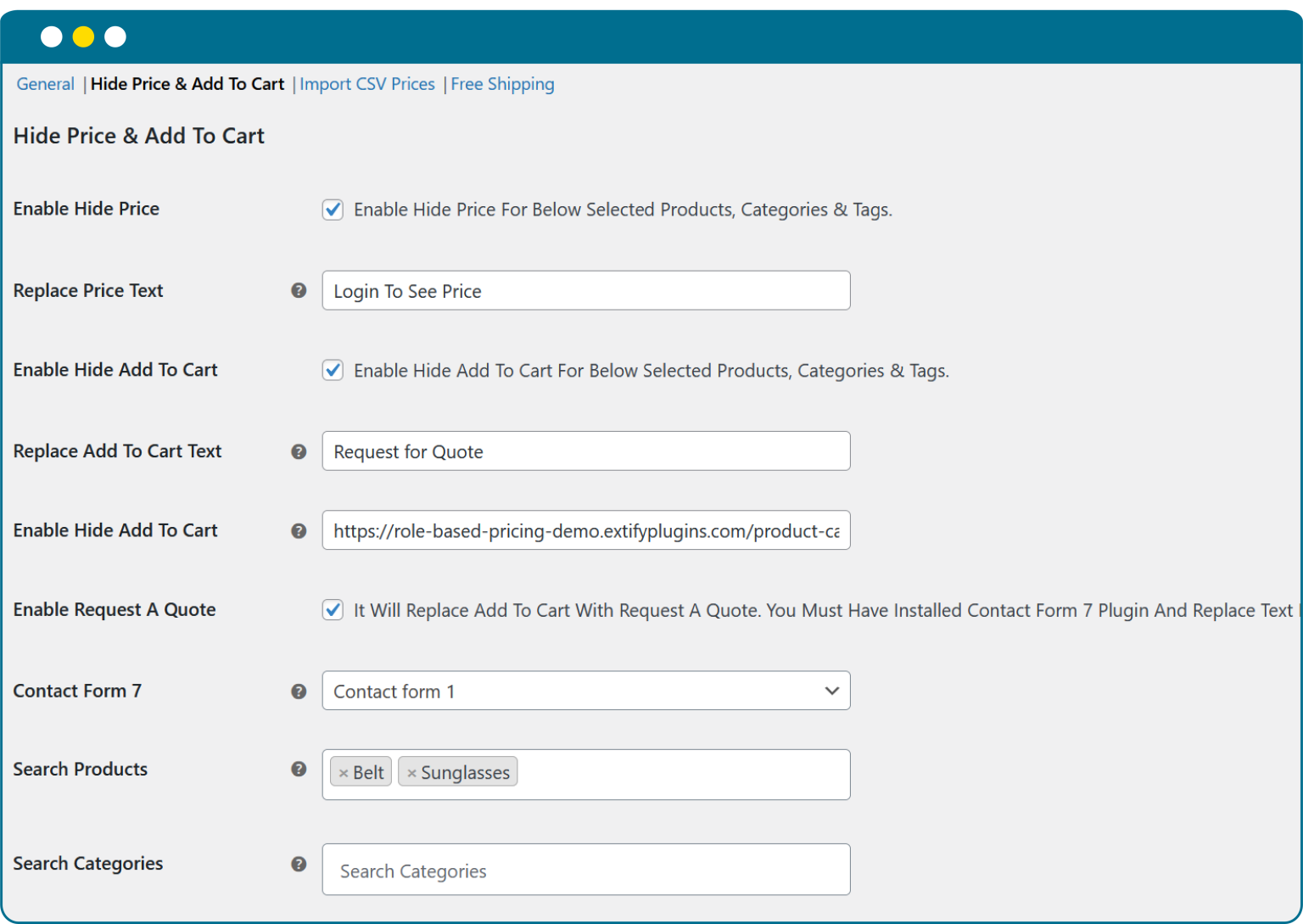The image size is (1303, 924).
Task: Click the Login To See Price text field
Action: pos(585,291)
